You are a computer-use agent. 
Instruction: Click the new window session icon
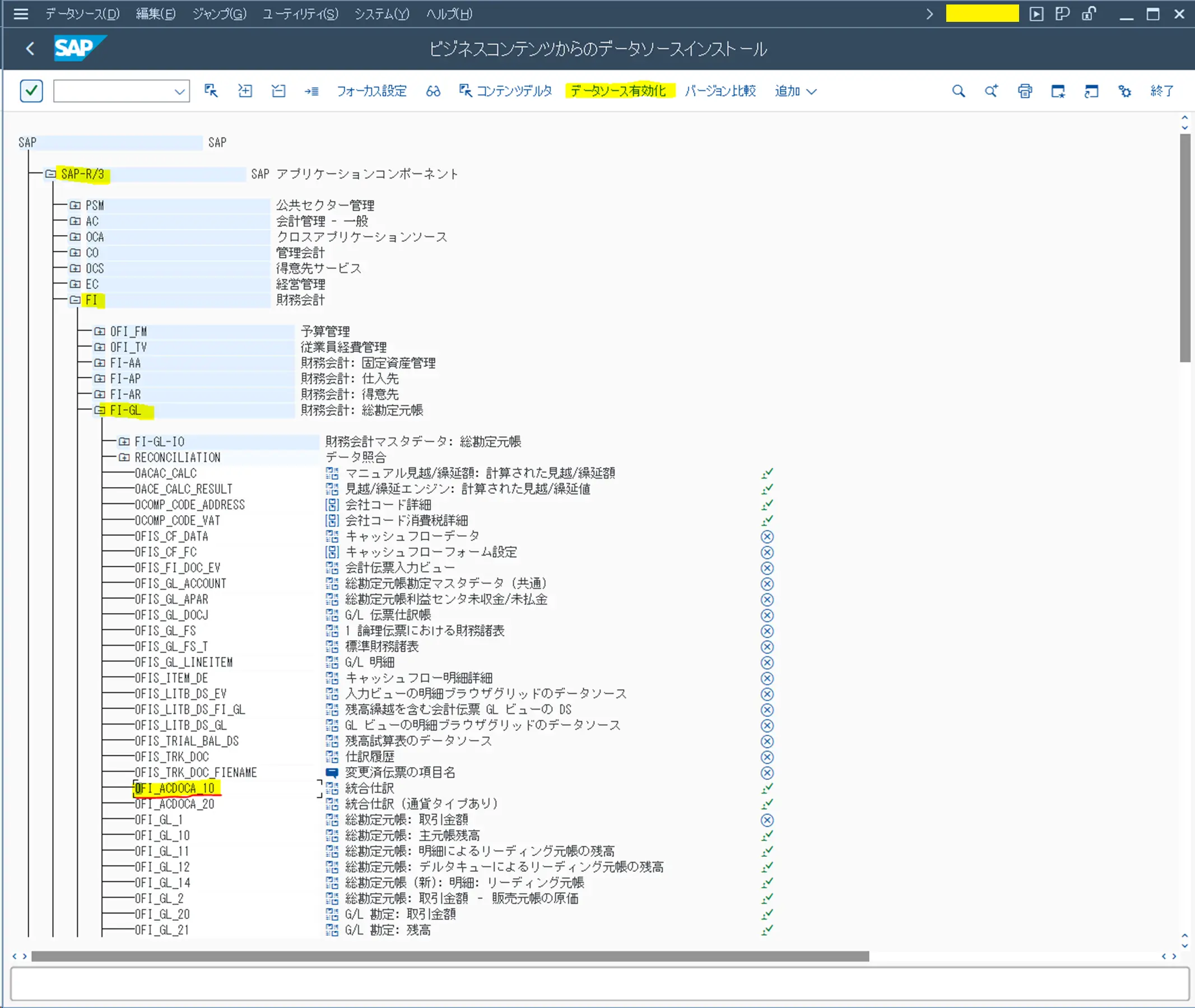[x=1058, y=91]
